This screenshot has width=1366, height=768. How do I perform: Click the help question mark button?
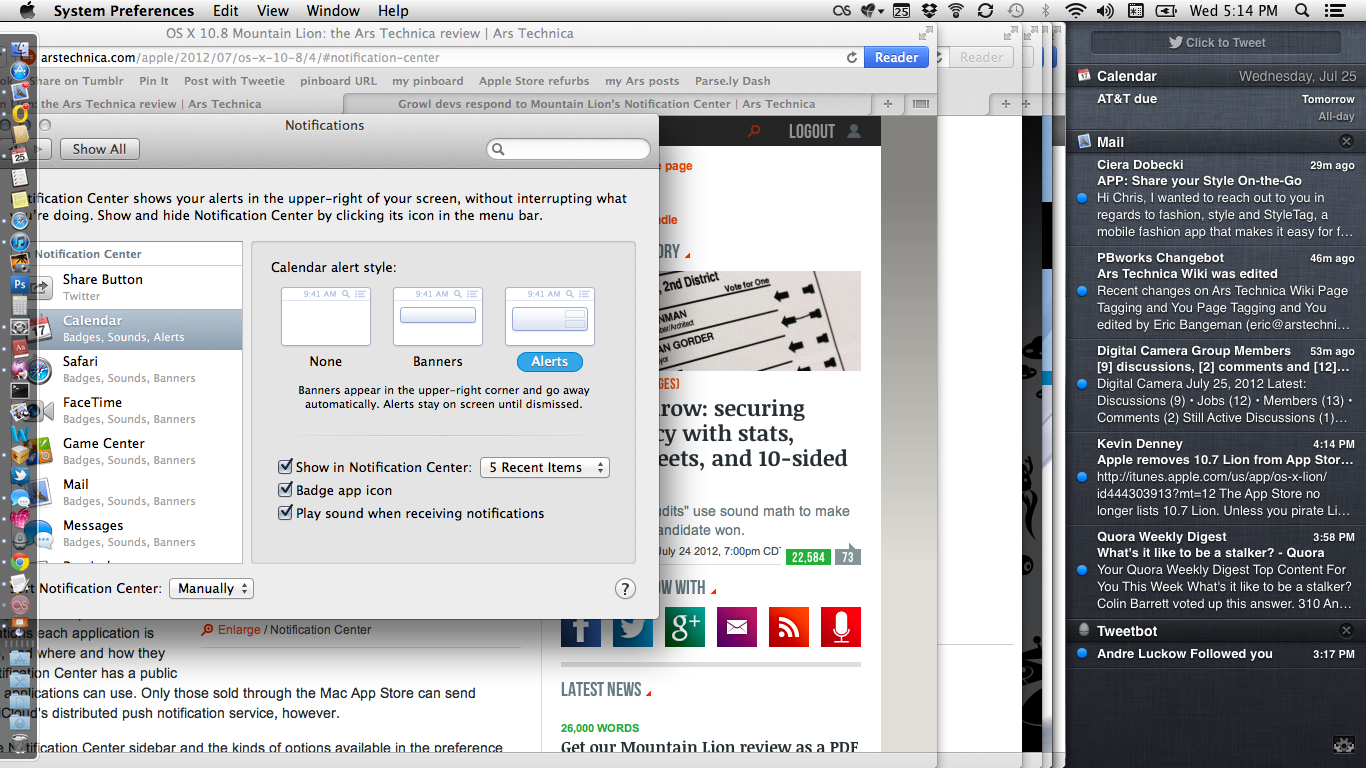coord(625,588)
